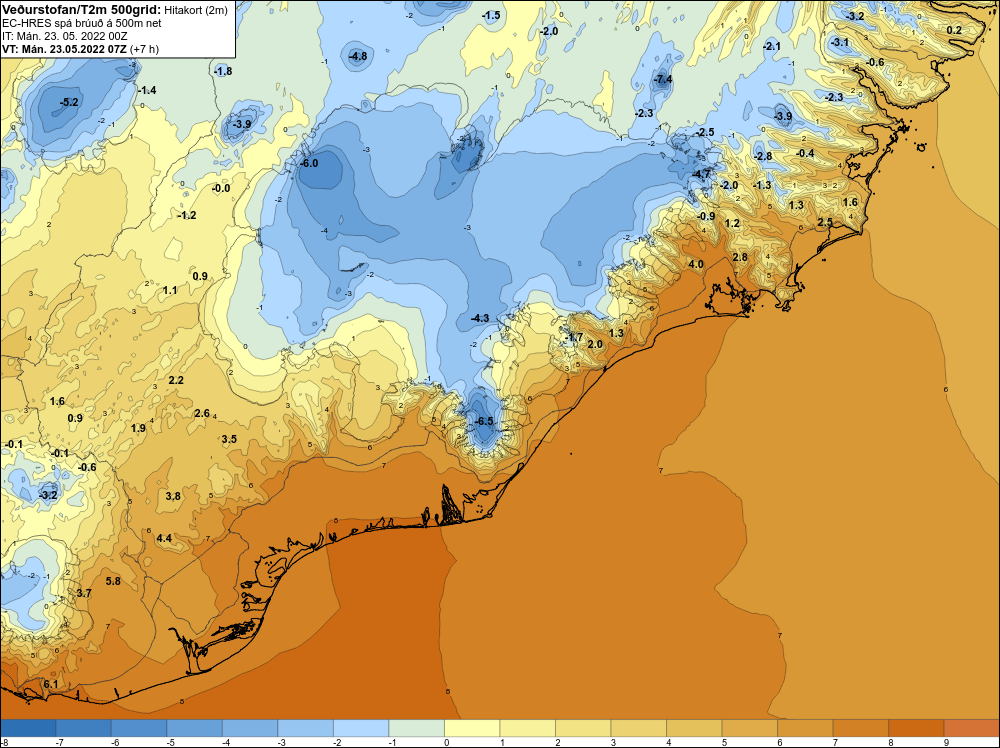Click the 2.2 temperature value
Screen dimensions: 1000x748
176,381
